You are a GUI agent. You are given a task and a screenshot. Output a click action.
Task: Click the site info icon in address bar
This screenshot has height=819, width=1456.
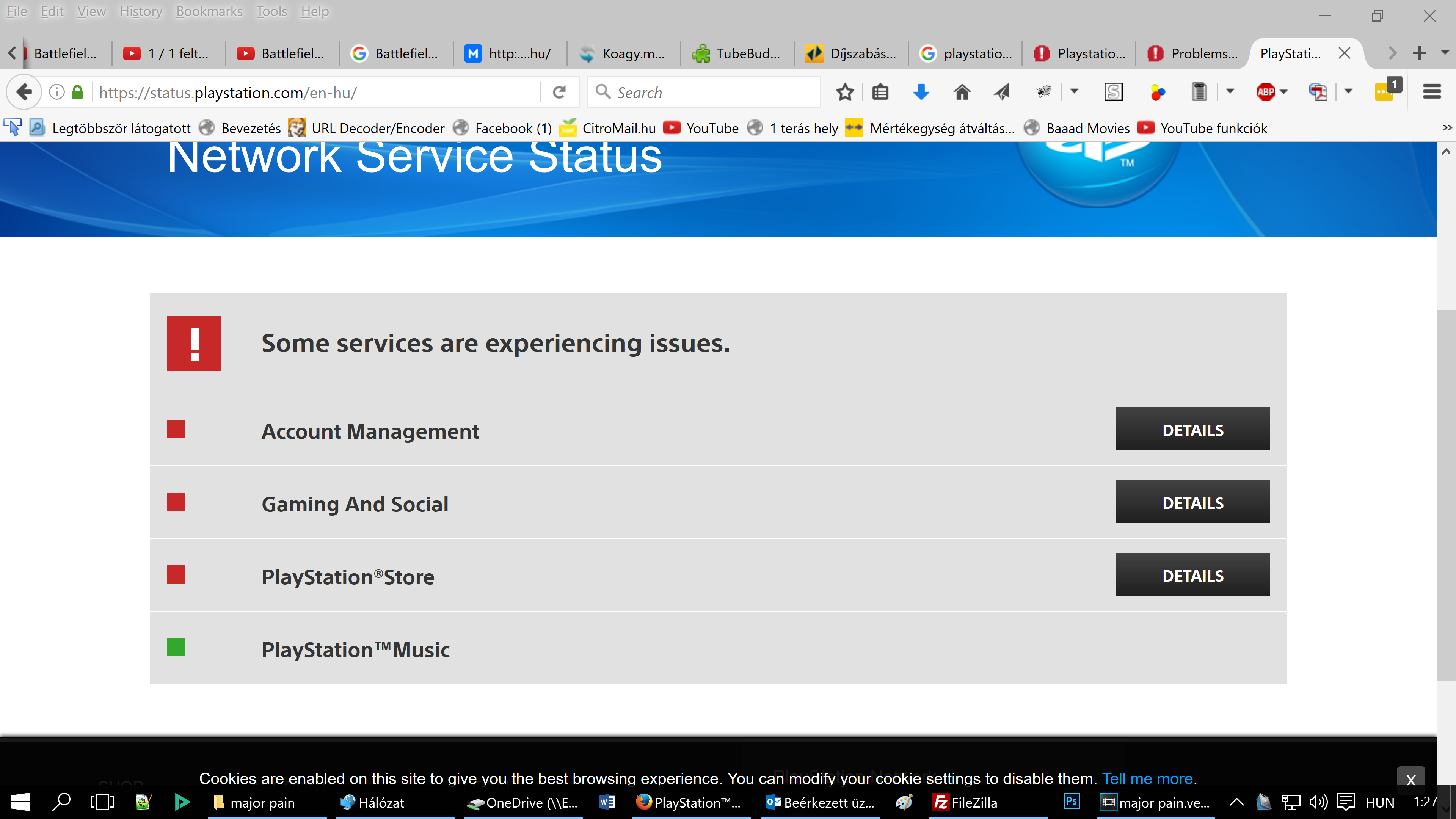point(56,91)
